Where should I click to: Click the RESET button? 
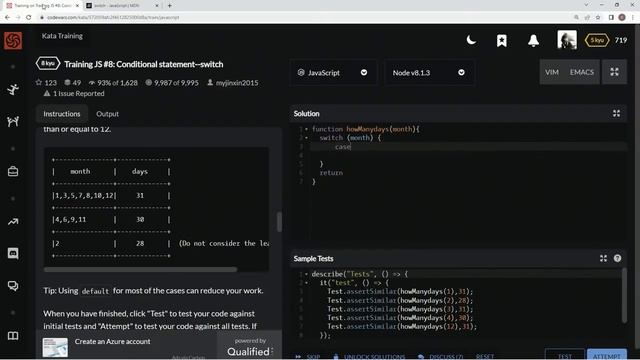tap(484, 357)
